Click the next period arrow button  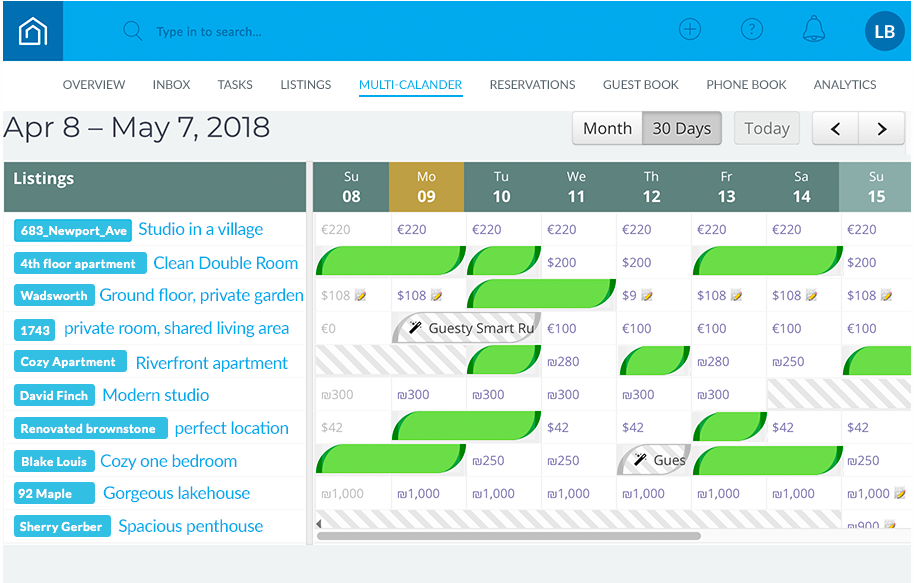click(880, 128)
